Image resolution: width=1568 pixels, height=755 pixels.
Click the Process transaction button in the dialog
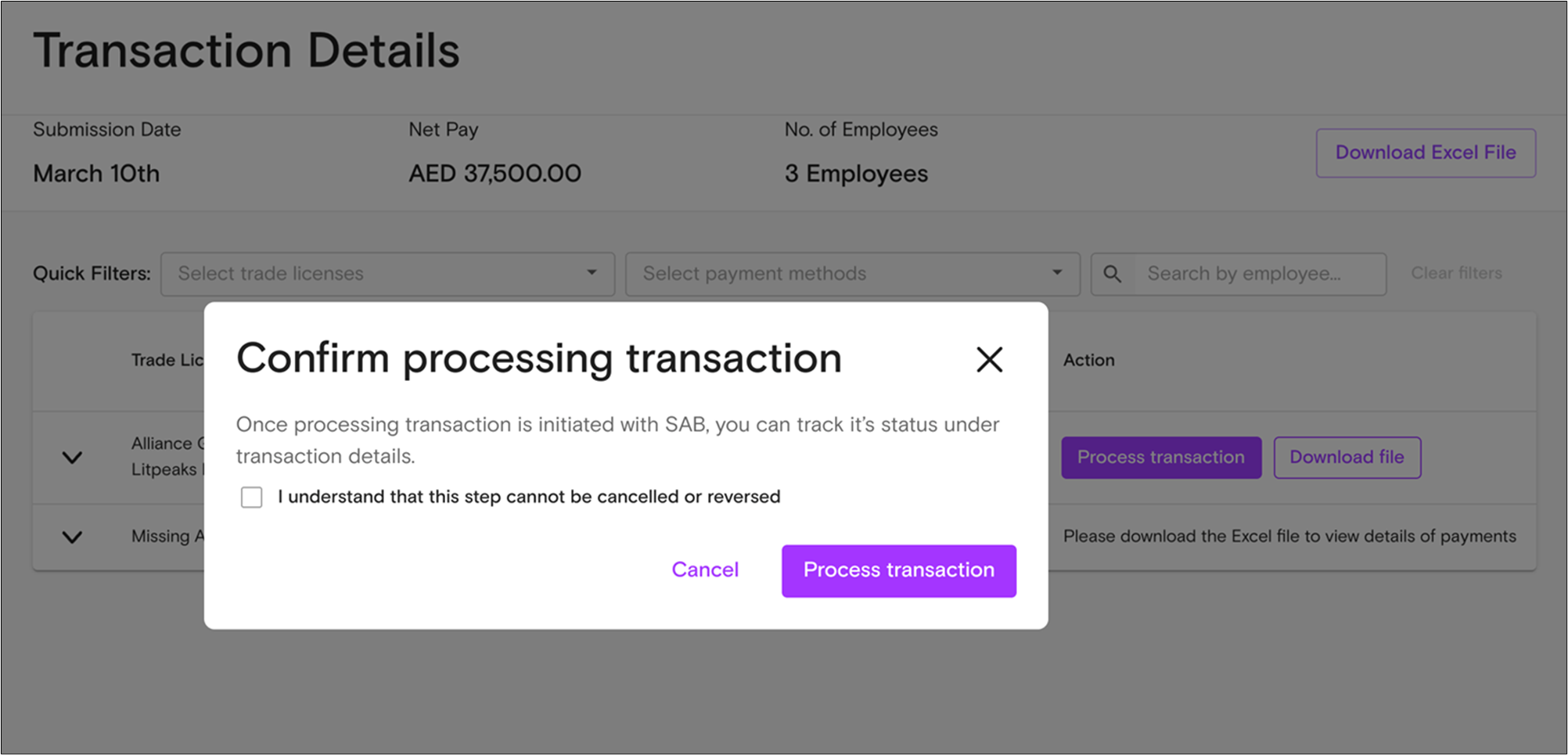[x=899, y=571]
